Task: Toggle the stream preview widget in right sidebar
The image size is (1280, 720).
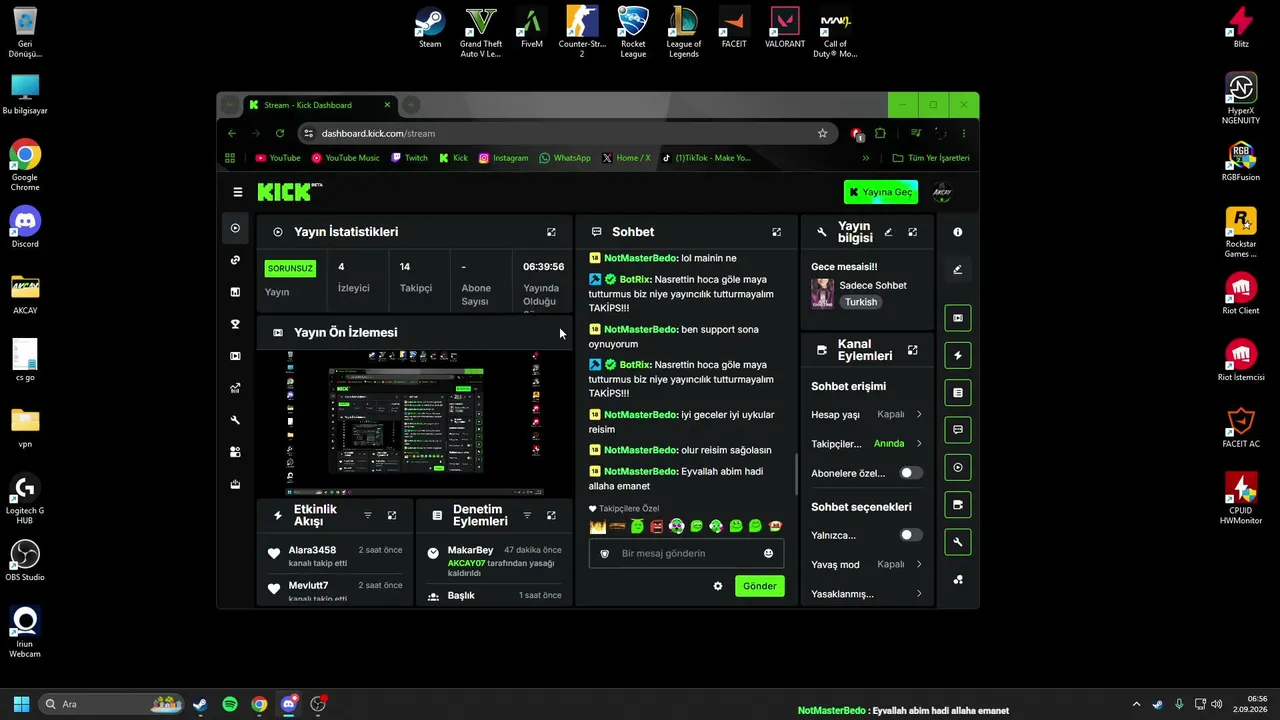Action: tap(958, 318)
